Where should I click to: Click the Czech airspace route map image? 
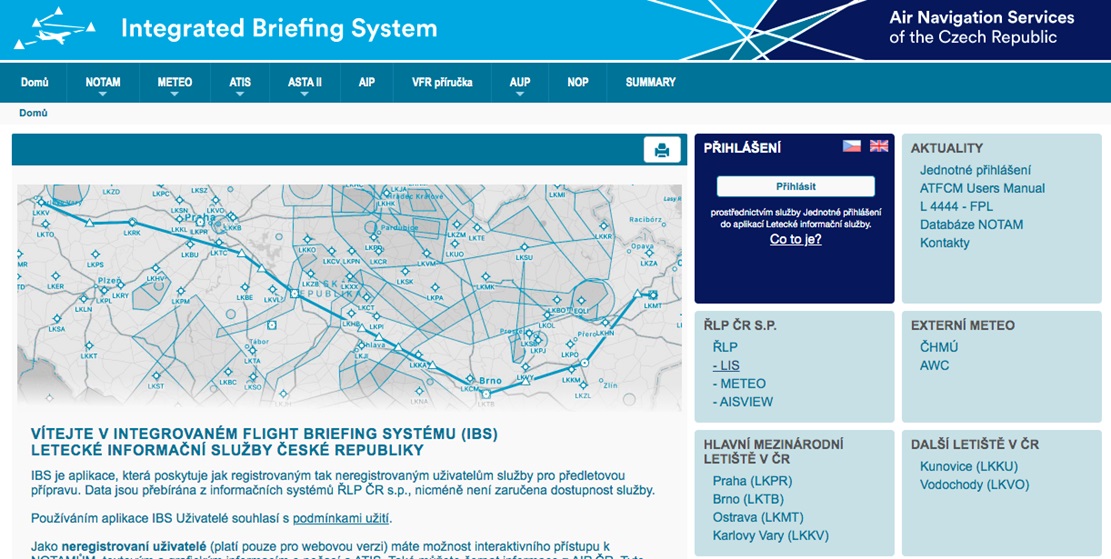click(x=349, y=297)
